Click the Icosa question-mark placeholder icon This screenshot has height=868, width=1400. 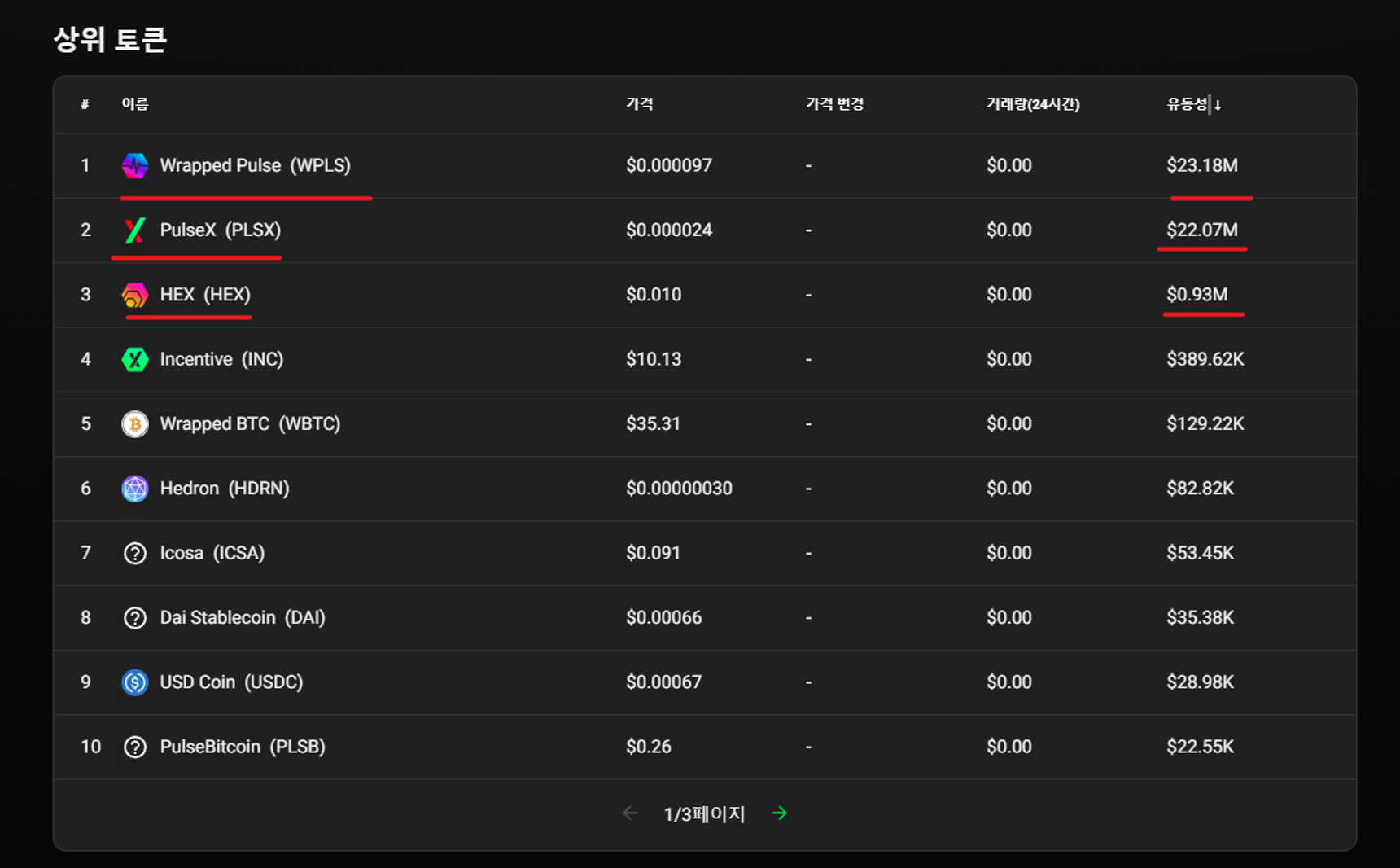(x=135, y=553)
